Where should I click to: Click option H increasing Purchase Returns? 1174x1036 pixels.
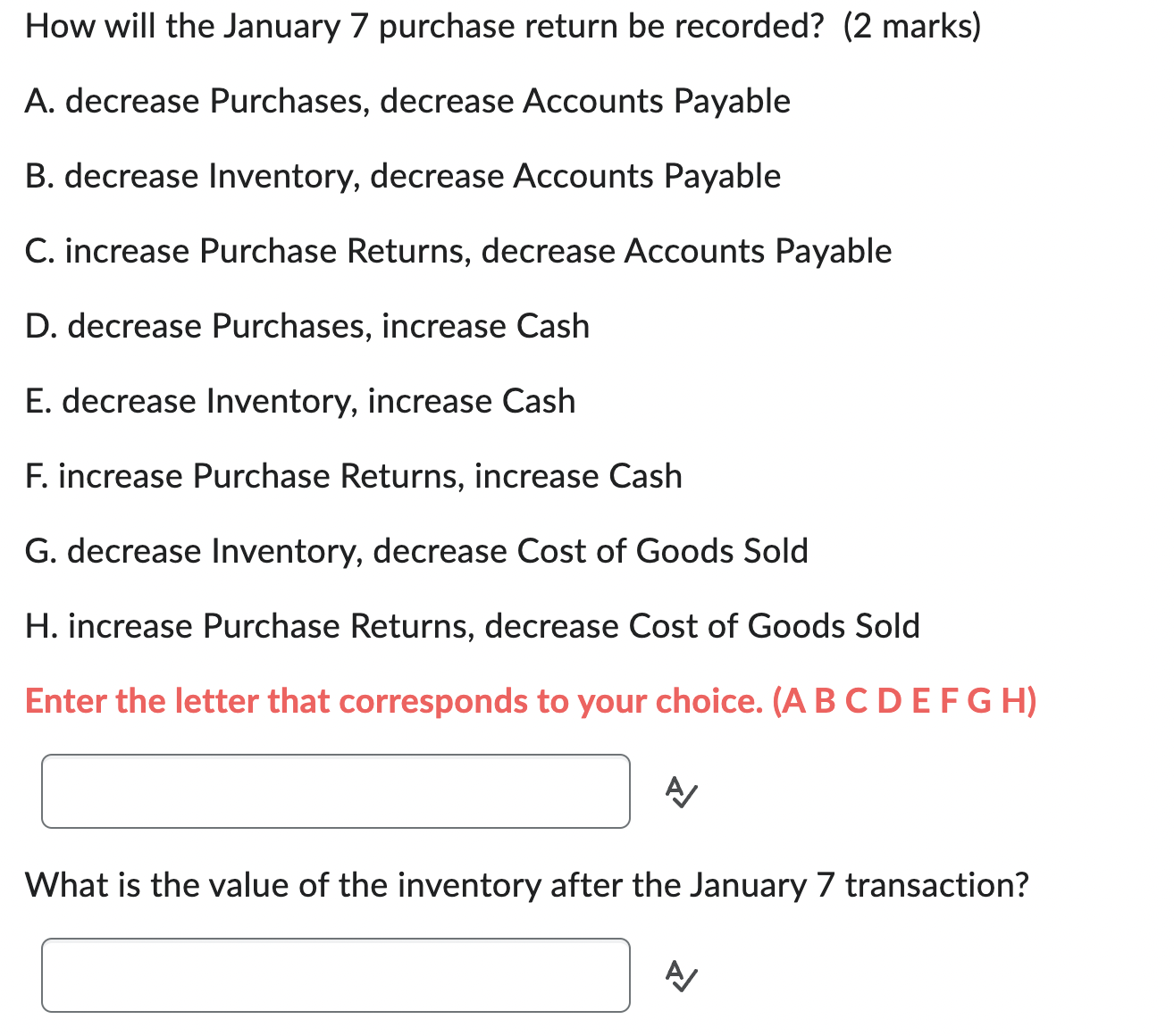click(x=472, y=626)
